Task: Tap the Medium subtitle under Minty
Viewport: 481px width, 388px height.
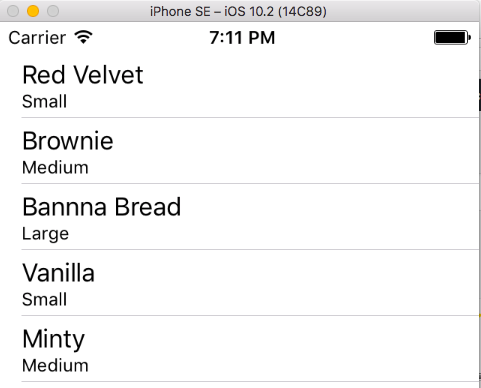Action: pyautogui.click(x=55, y=365)
